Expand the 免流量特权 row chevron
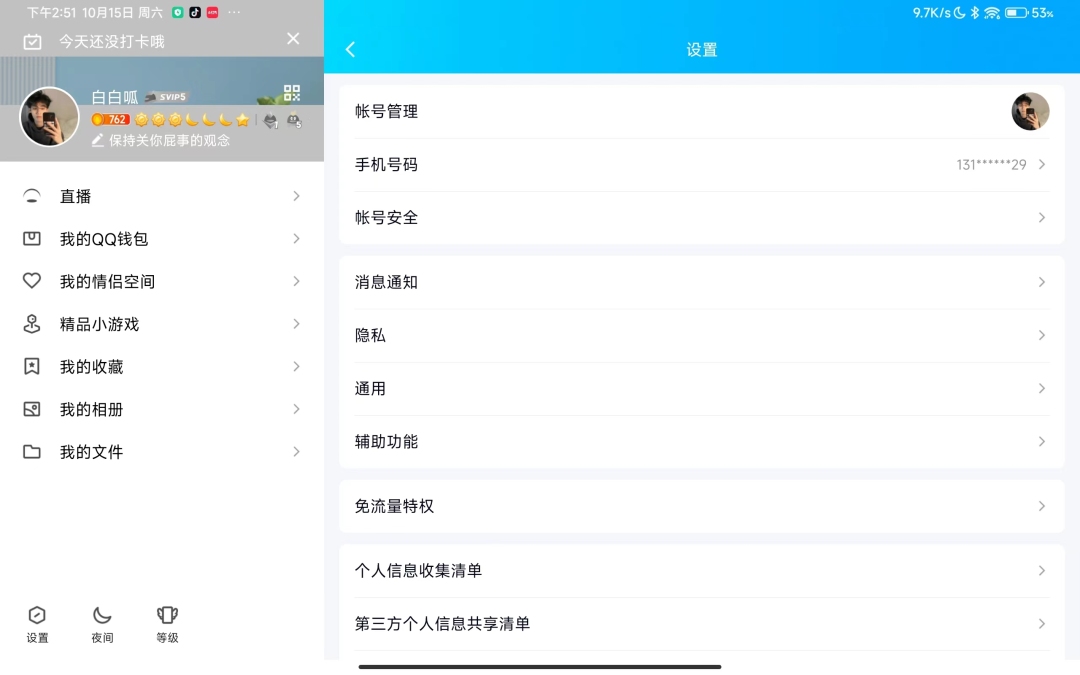 (x=1040, y=506)
